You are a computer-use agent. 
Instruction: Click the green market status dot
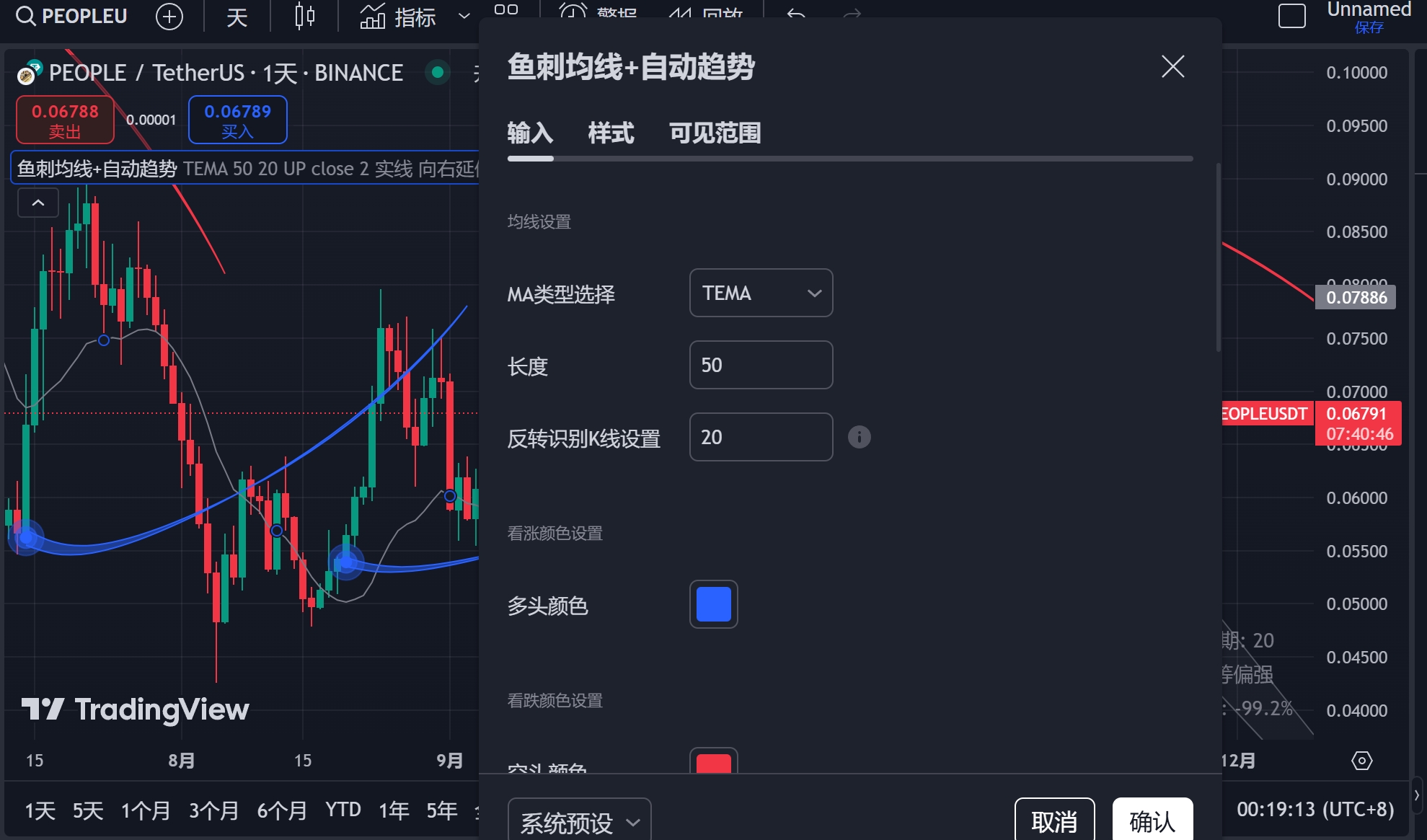437,72
